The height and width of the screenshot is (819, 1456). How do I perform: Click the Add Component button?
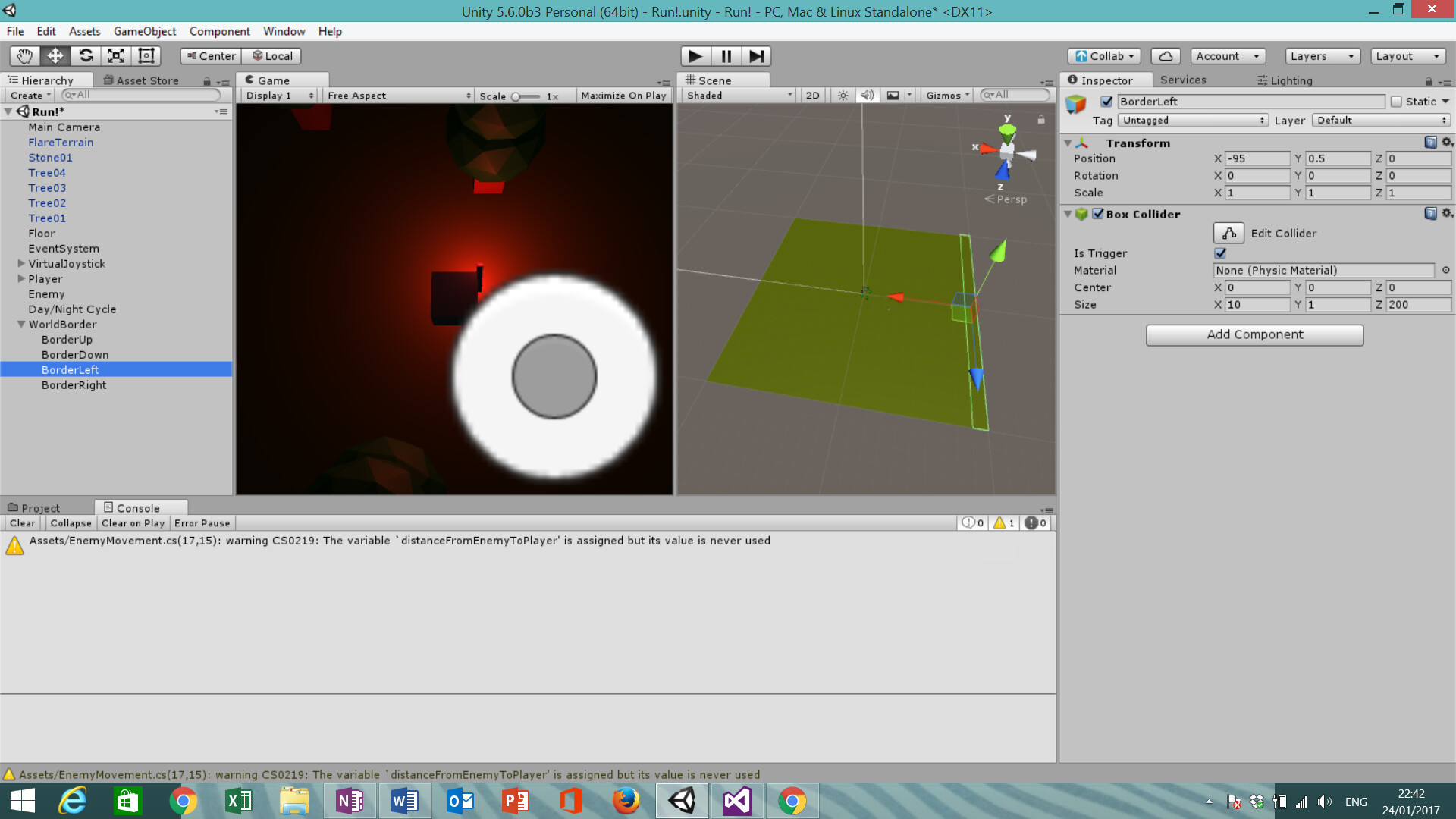coord(1254,334)
